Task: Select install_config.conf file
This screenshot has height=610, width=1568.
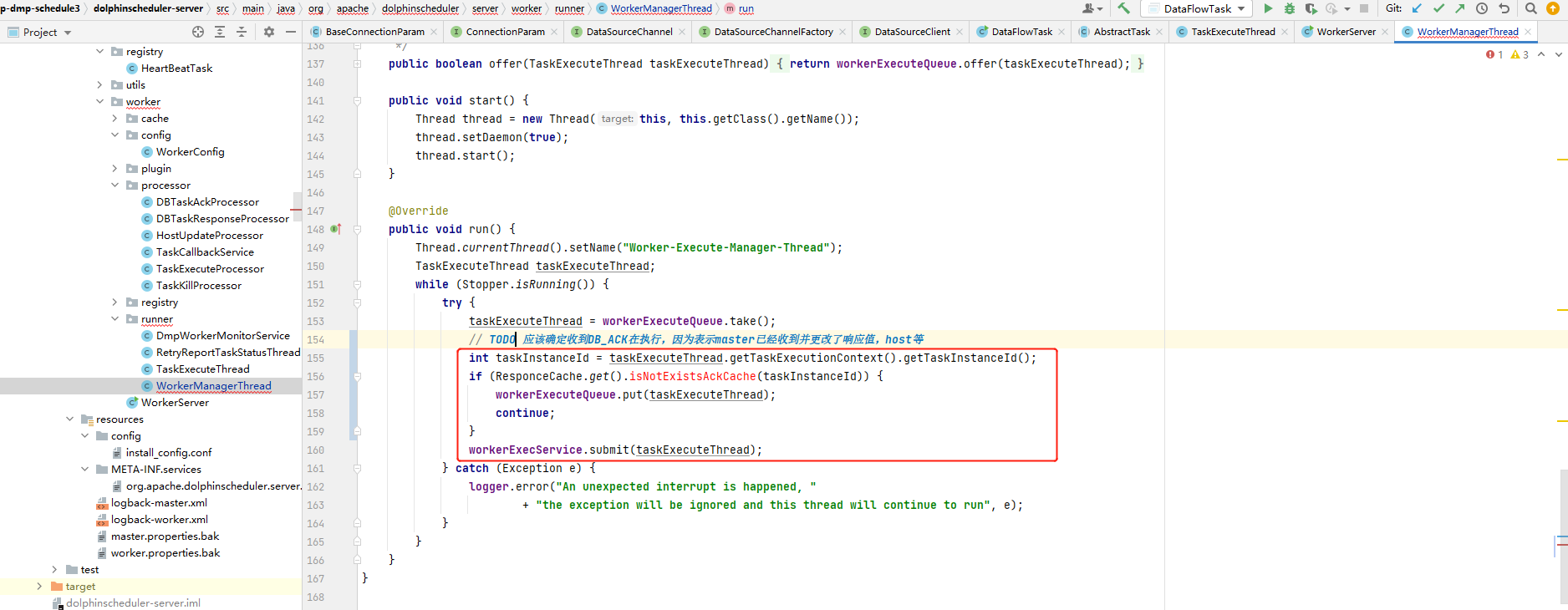Action: point(168,452)
